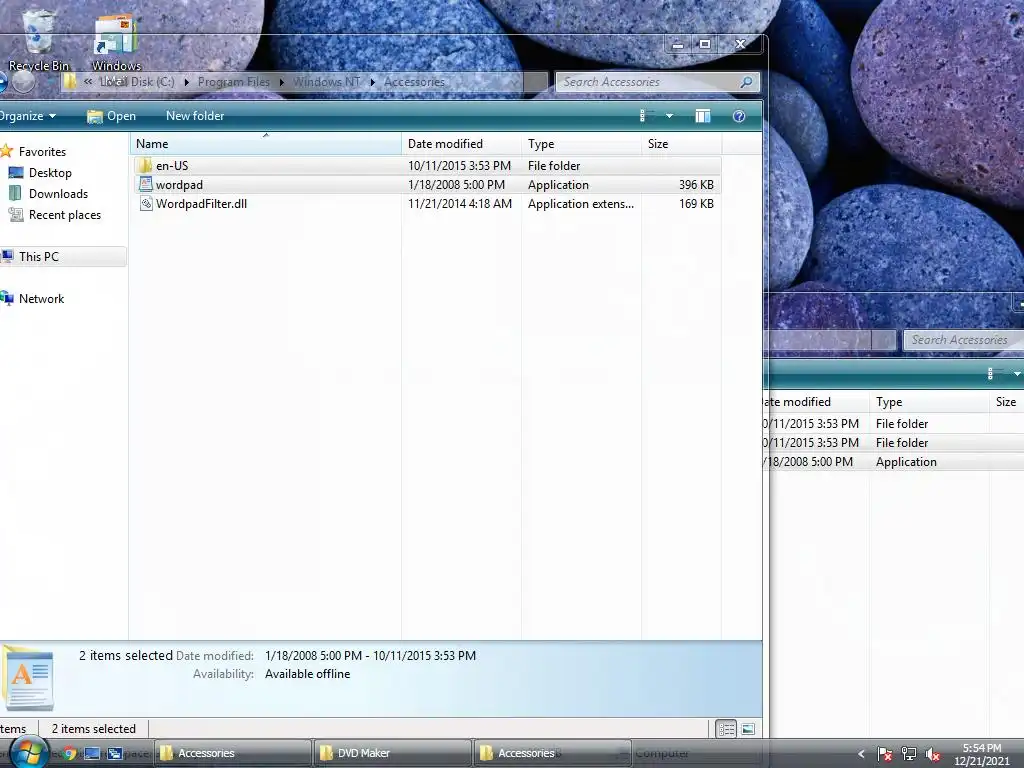Click the Switch between windows quick launch icon
Image resolution: width=1024 pixels, height=768 pixels.
click(115, 753)
